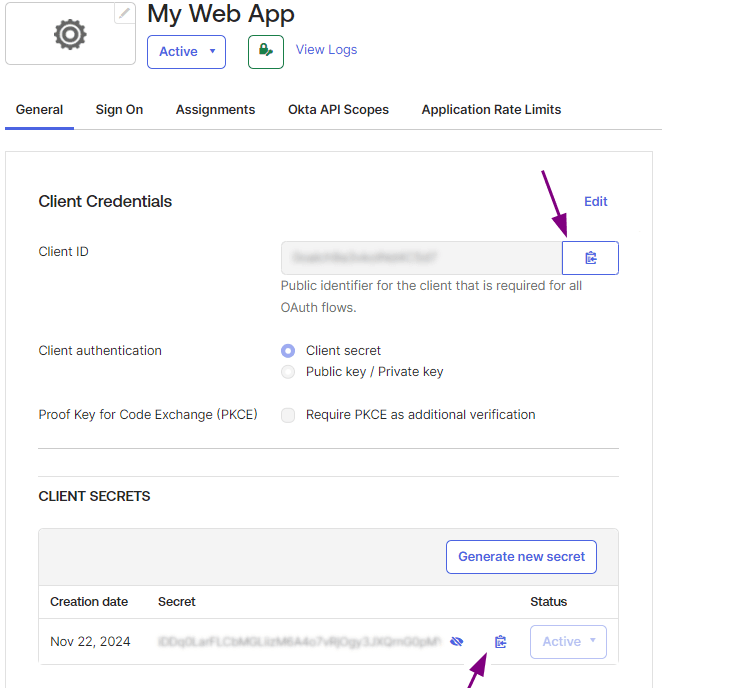Open the Active app status dropdown
745x688 pixels.
point(186,52)
